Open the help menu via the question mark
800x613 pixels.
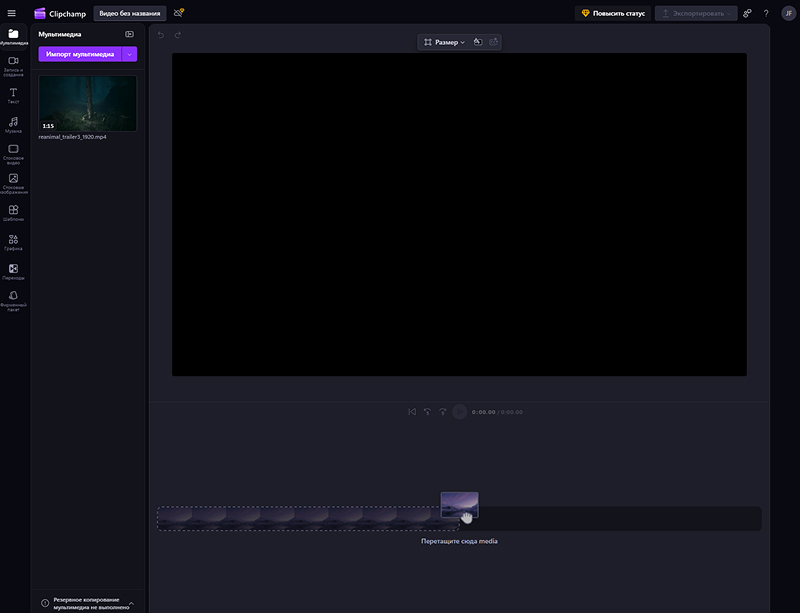(x=766, y=13)
